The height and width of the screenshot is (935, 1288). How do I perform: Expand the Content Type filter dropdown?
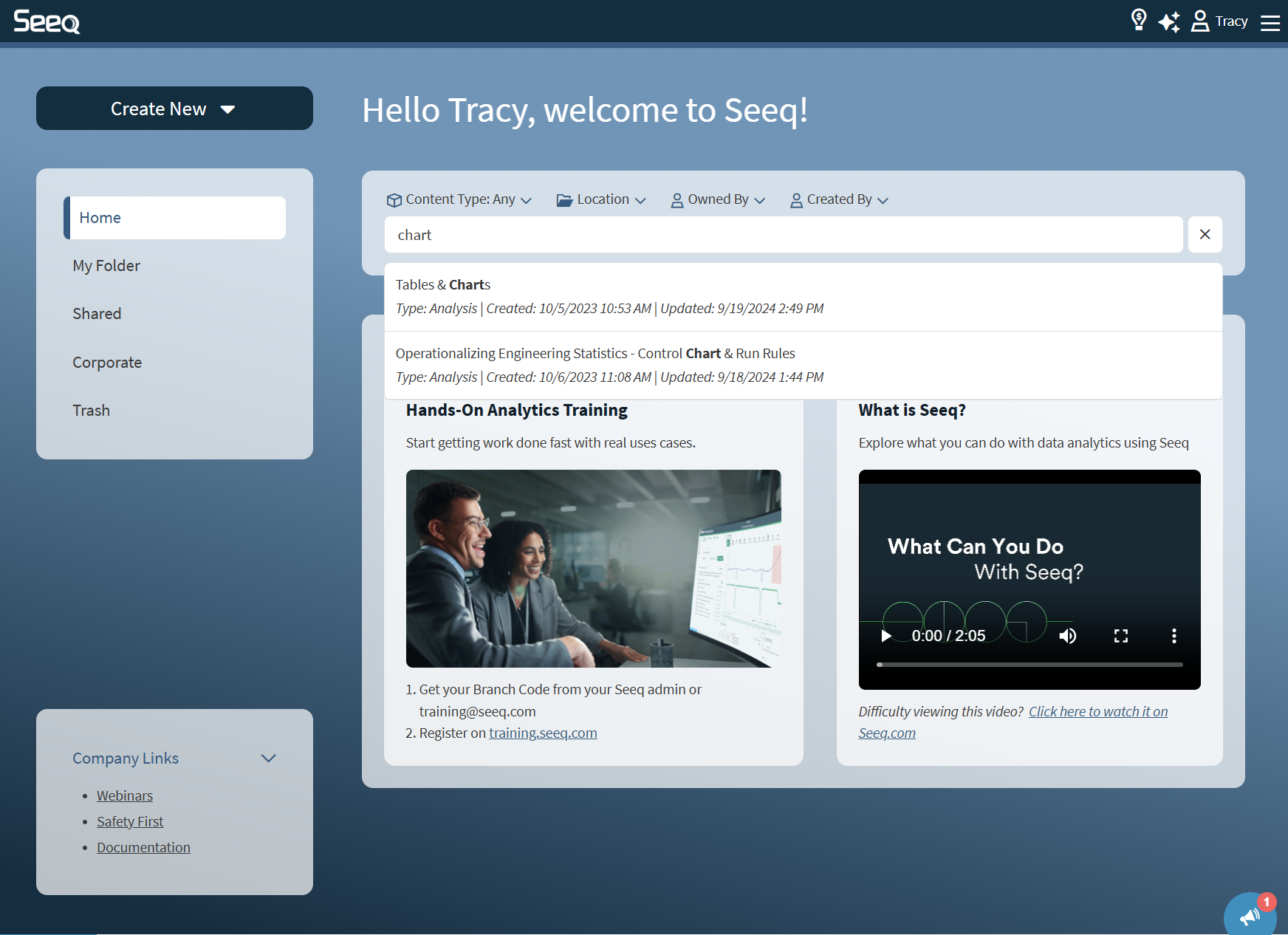tap(459, 199)
